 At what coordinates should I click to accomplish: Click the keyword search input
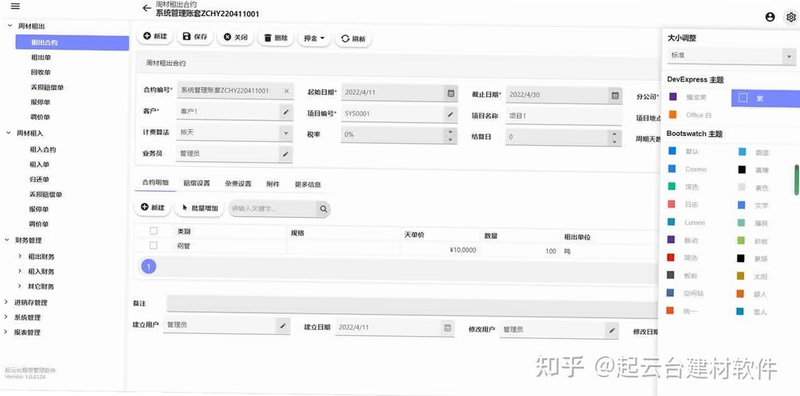(x=273, y=209)
